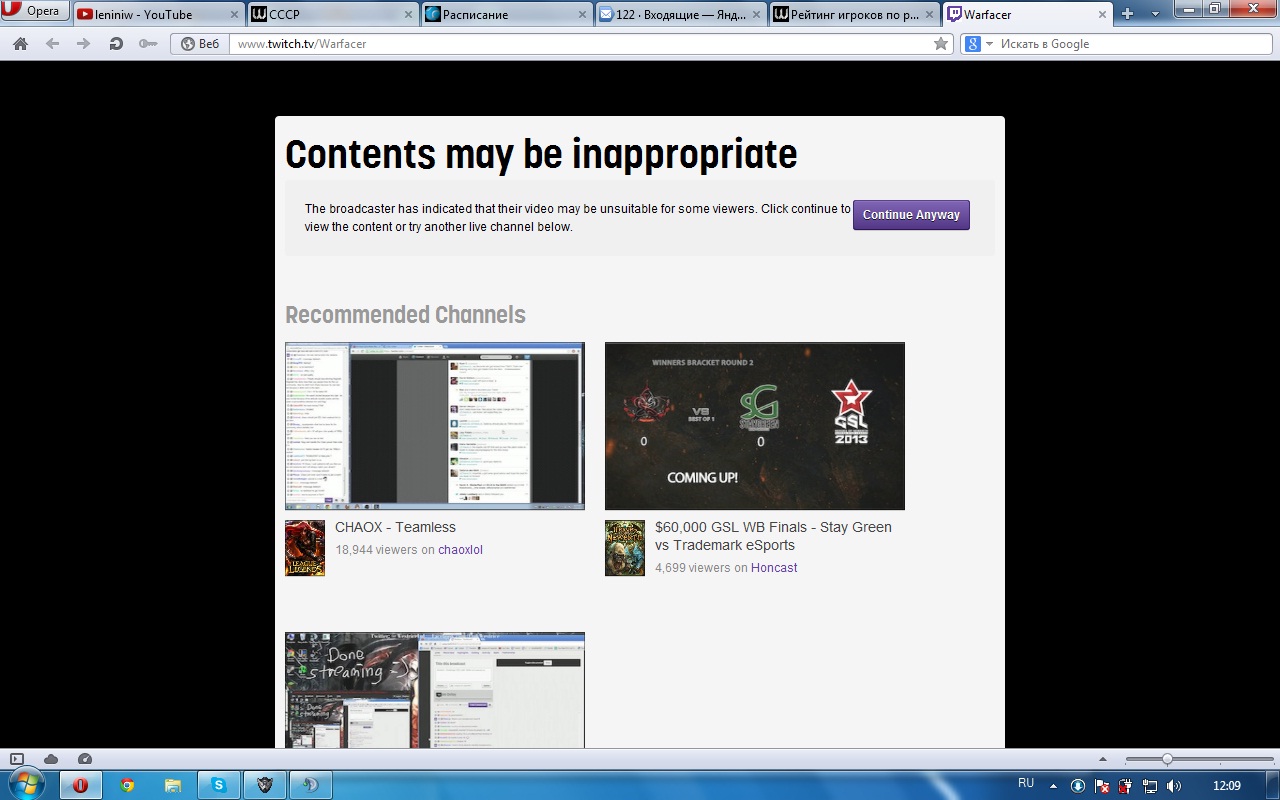Click the Show desktop strip
This screenshot has height=800, width=1280.
click(x=1272, y=785)
